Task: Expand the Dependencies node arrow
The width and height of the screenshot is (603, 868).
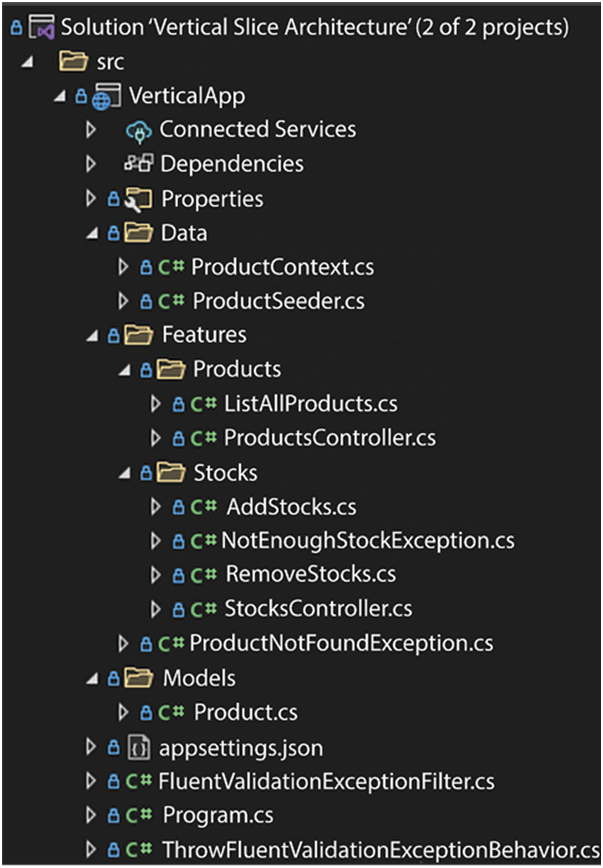Action: coord(92,164)
